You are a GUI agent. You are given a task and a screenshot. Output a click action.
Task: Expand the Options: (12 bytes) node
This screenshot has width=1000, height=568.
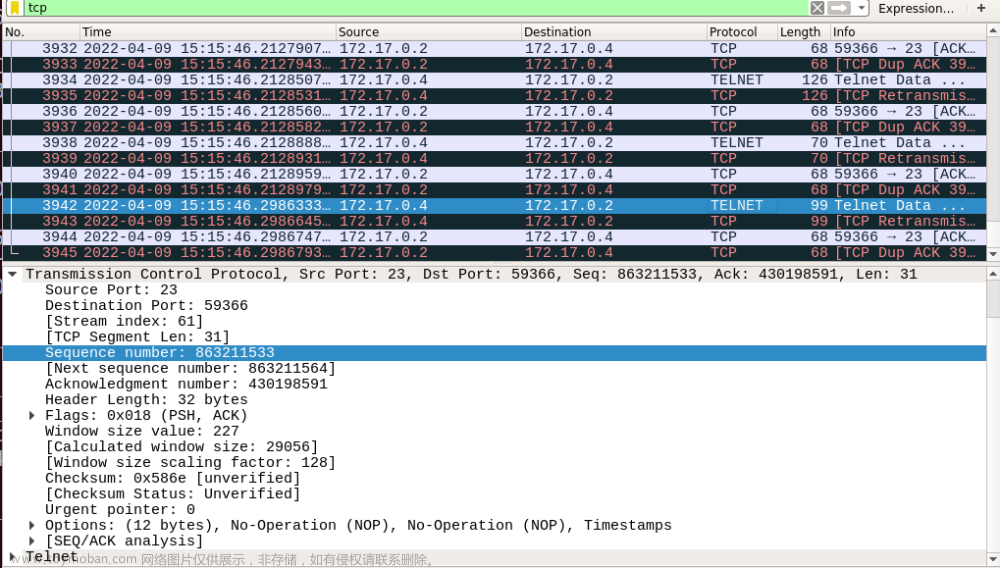point(31,525)
